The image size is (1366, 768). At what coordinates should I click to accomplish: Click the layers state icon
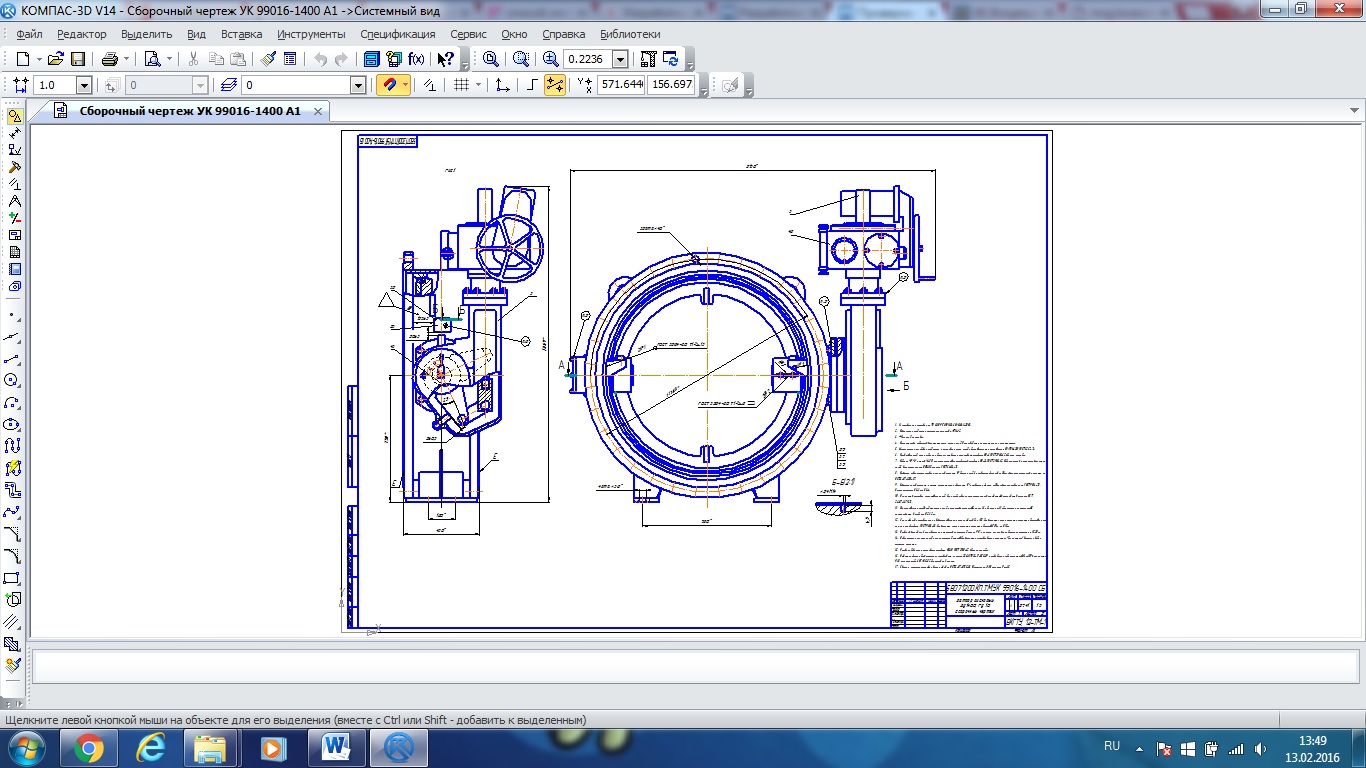click(229, 86)
